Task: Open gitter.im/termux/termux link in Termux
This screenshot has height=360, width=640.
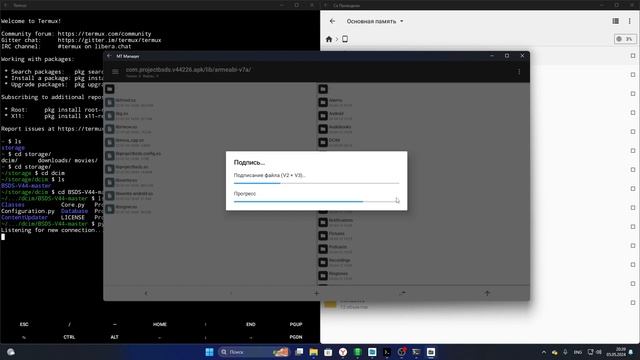Action: pos(109,40)
